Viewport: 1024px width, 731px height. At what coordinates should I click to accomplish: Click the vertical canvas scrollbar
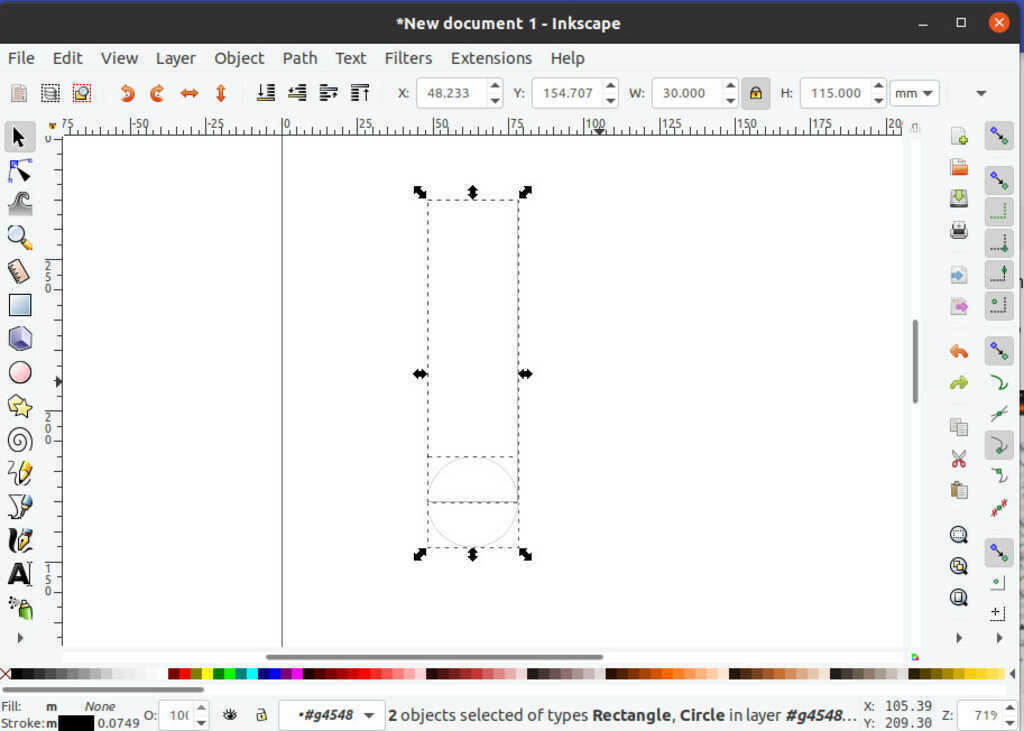[916, 361]
